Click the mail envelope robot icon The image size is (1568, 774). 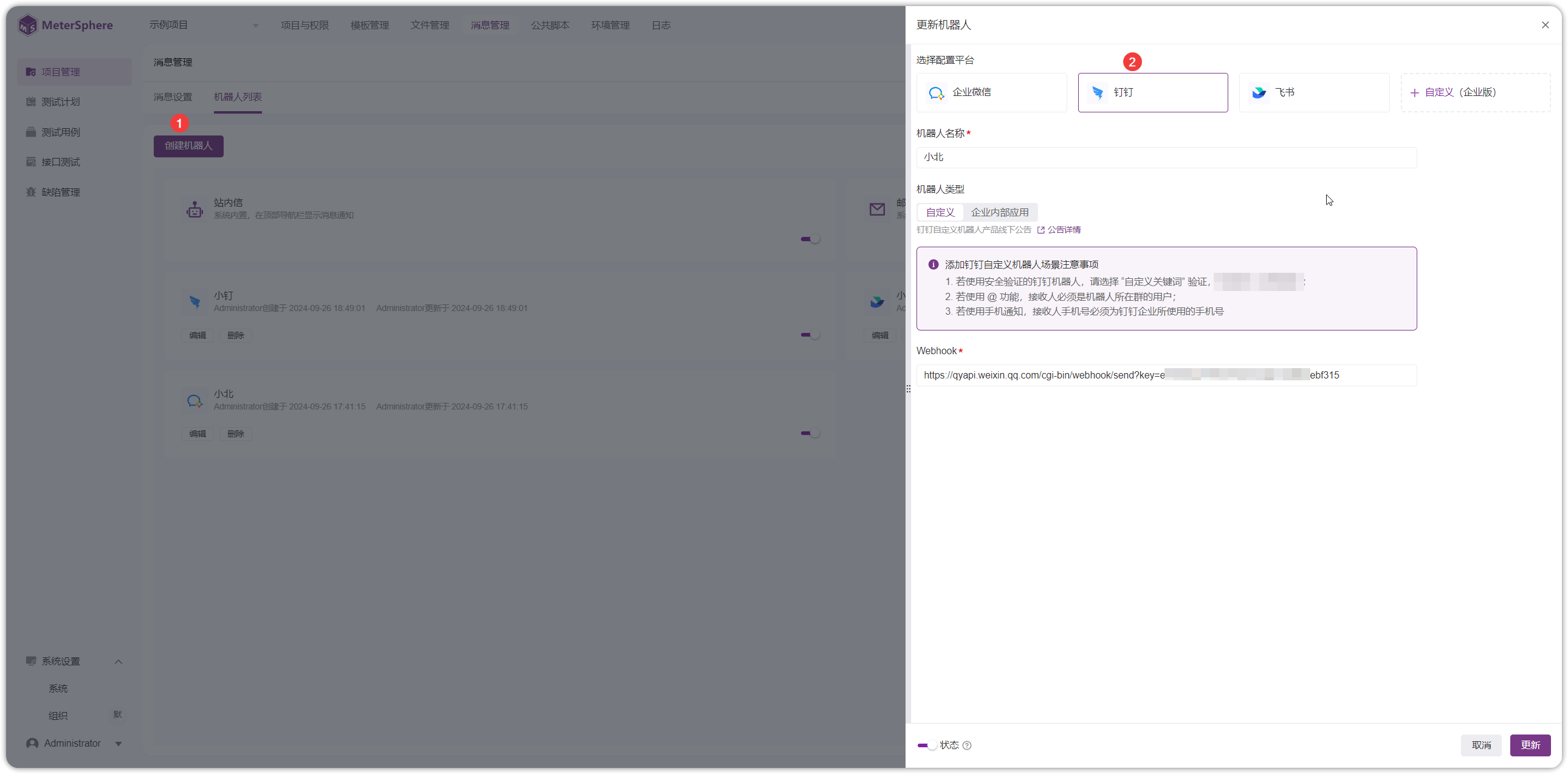click(x=877, y=210)
